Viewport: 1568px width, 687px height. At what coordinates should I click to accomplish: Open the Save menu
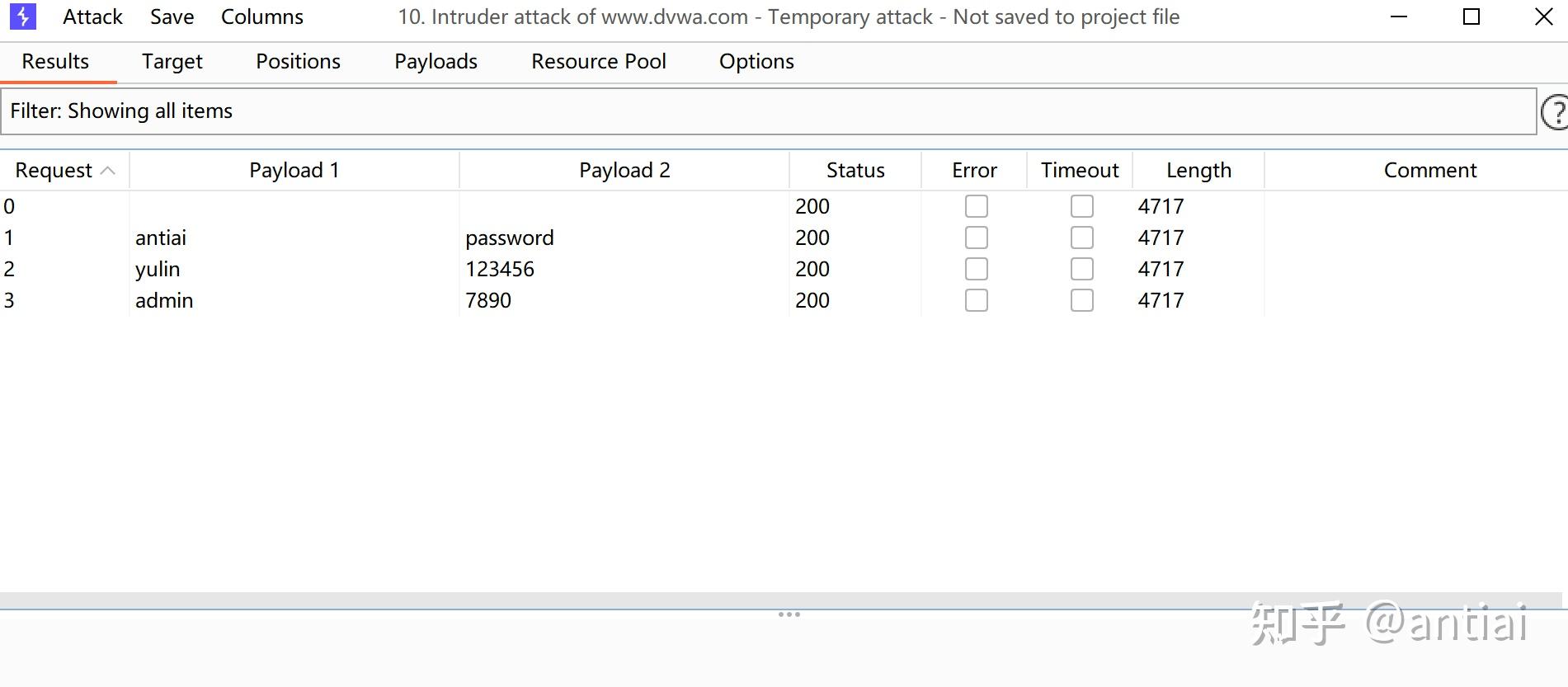pyautogui.click(x=172, y=16)
